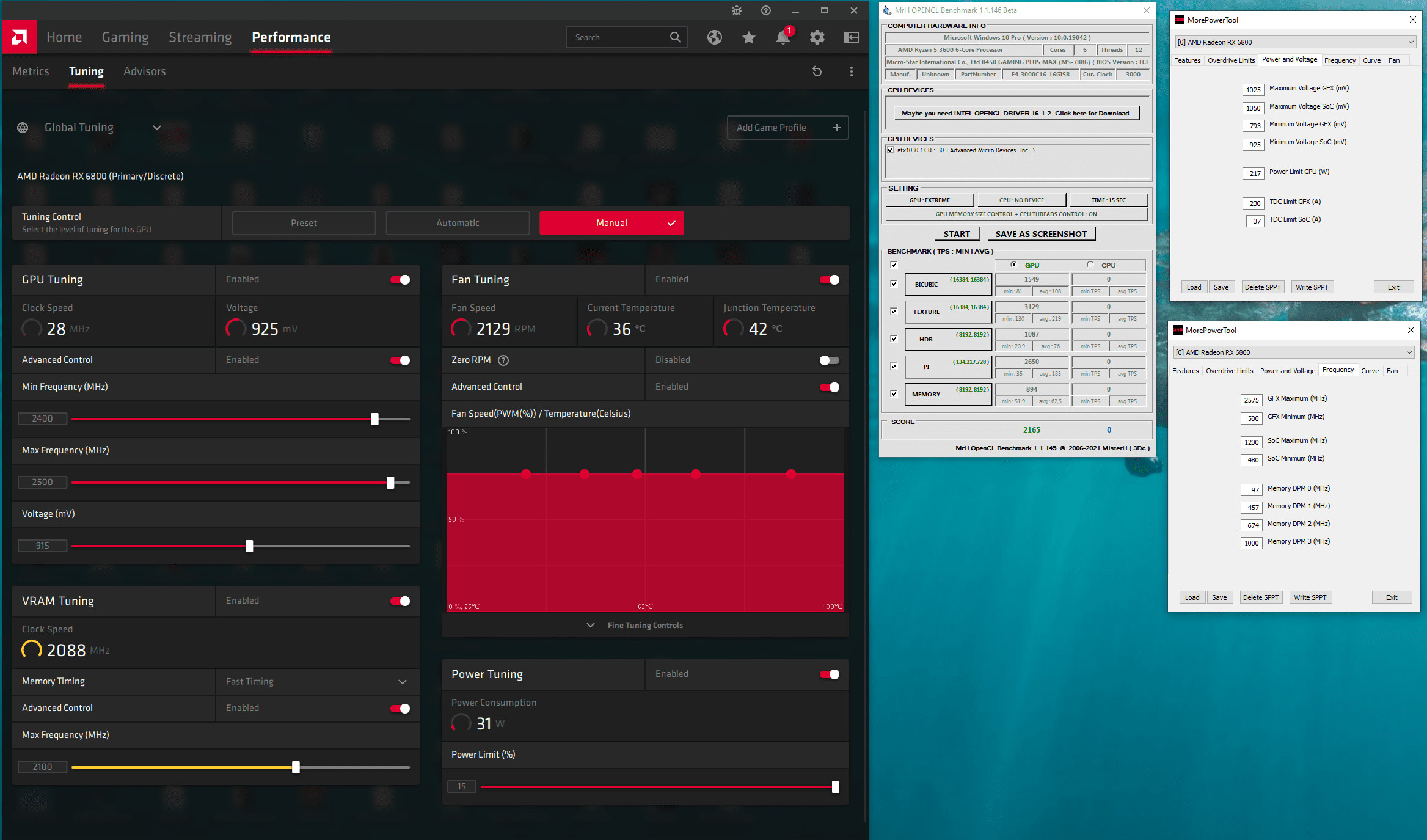The width and height of the screenshot is (1427, 840).
Task: Open the settings gear icon
Action: coord(817,37)
